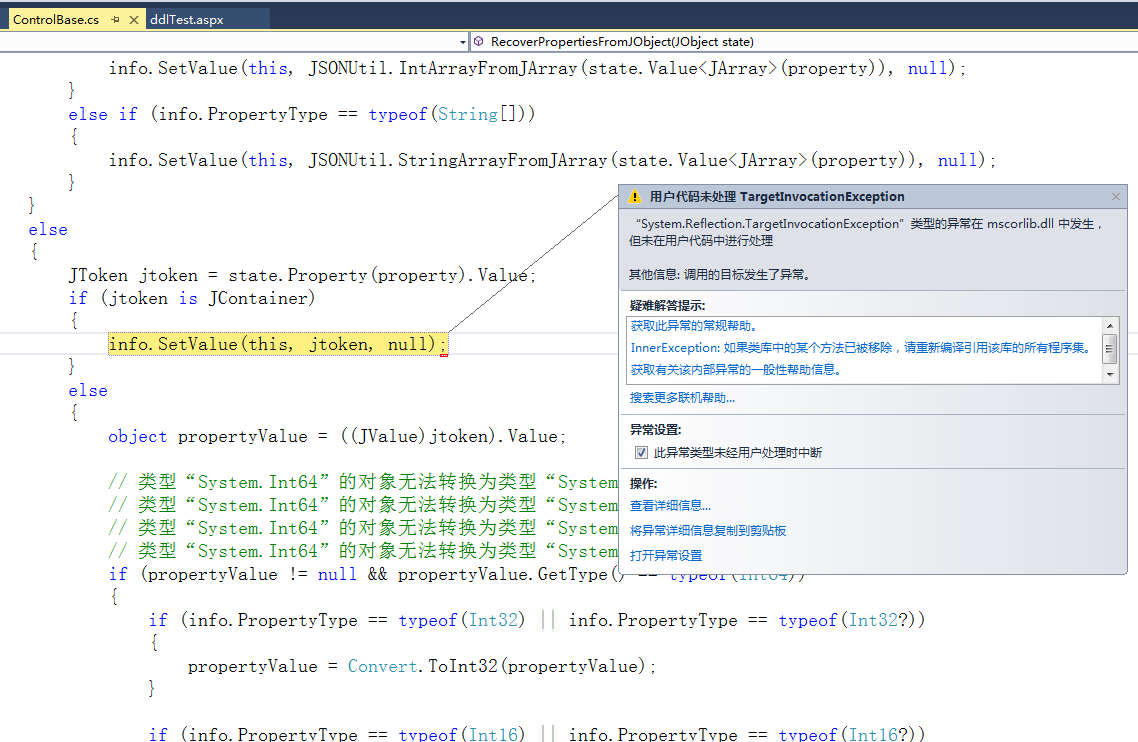Screen dimensions: 1138x742
Task: Select the ControlBase.cs tab
Action: tap(56, 20)
